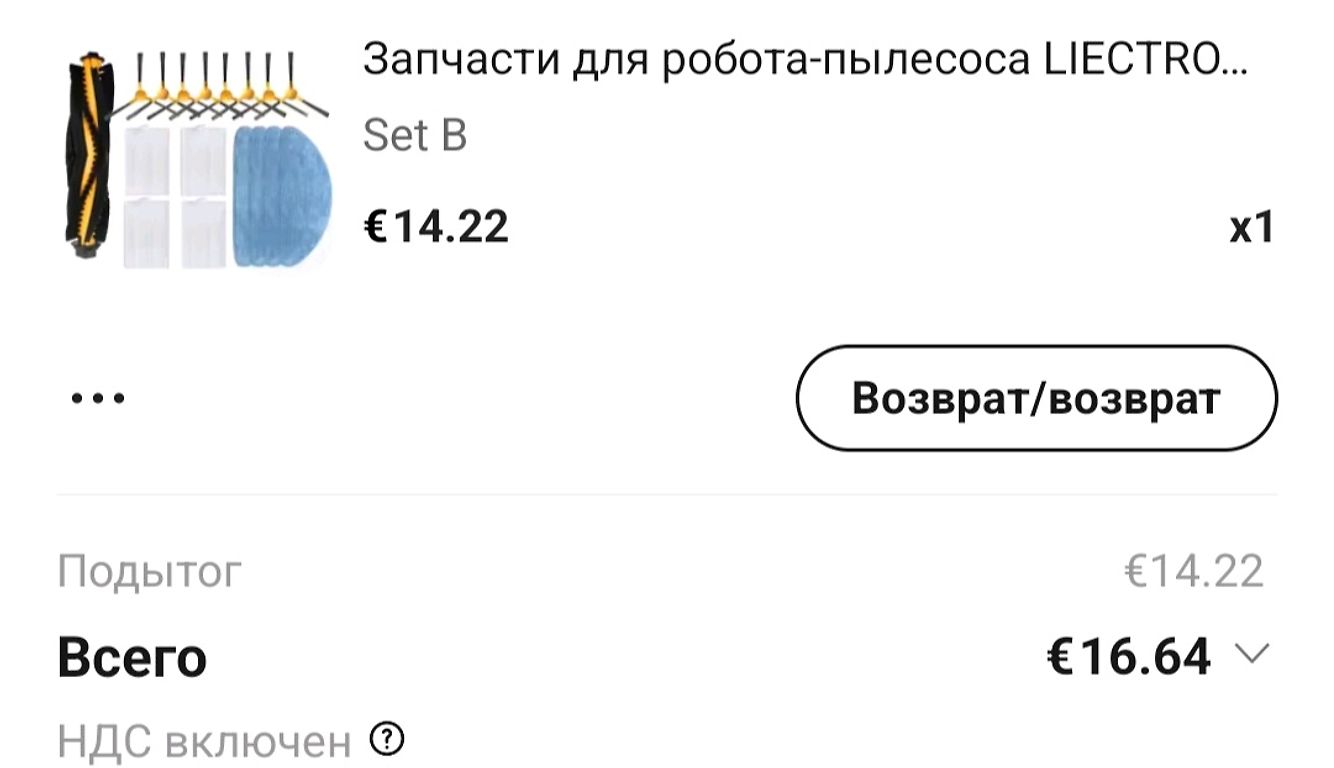Open the three-dot more options menu

(x=98, y=398)
